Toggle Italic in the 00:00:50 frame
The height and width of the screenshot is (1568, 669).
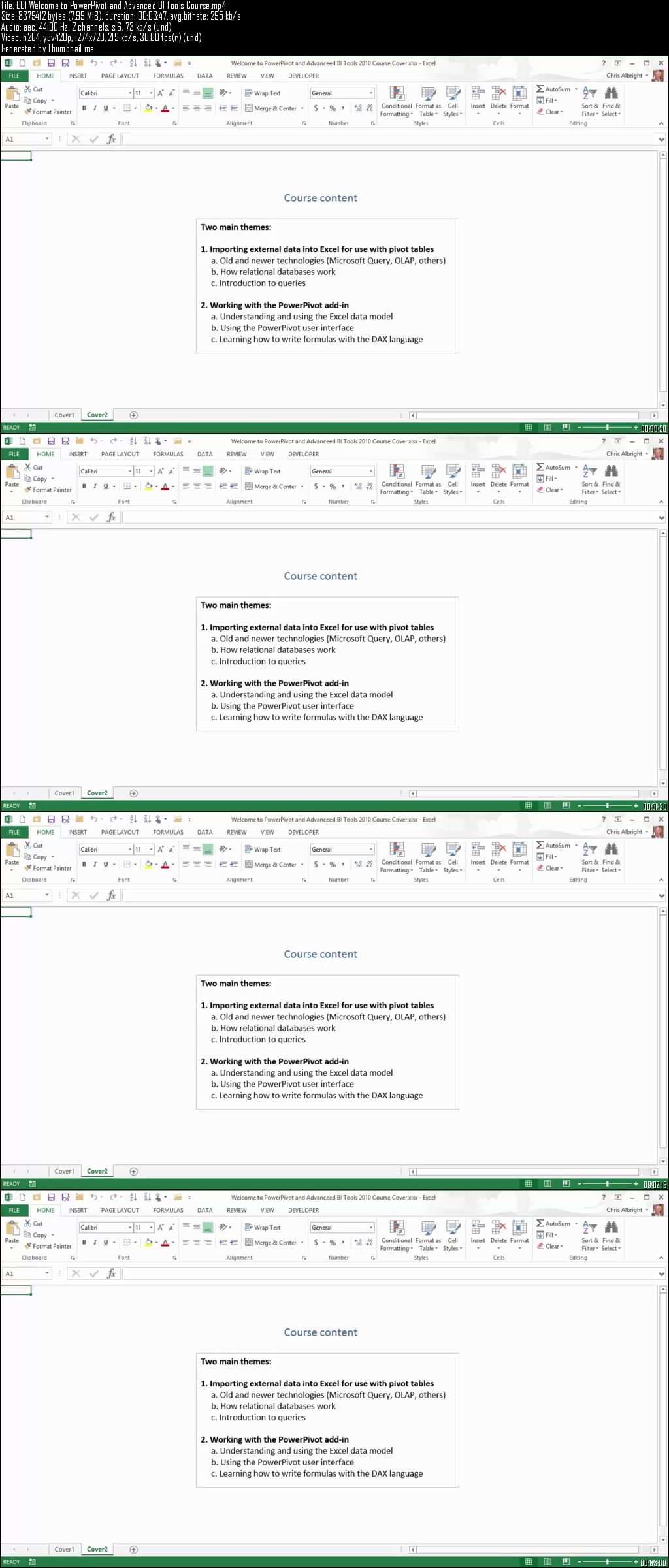[x=95, y=108]
